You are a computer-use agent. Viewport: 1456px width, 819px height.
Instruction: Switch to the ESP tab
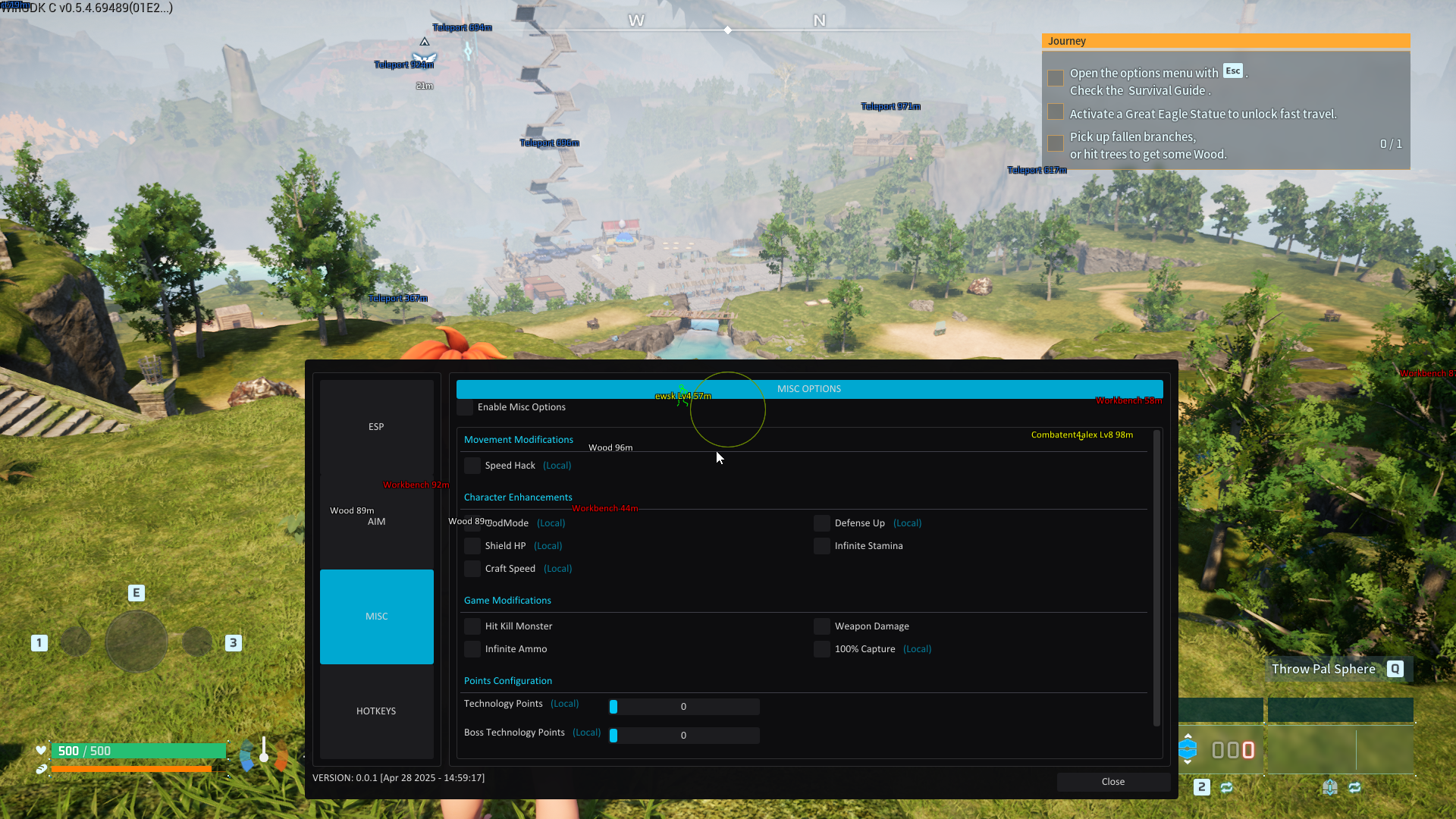pos(376,427)
